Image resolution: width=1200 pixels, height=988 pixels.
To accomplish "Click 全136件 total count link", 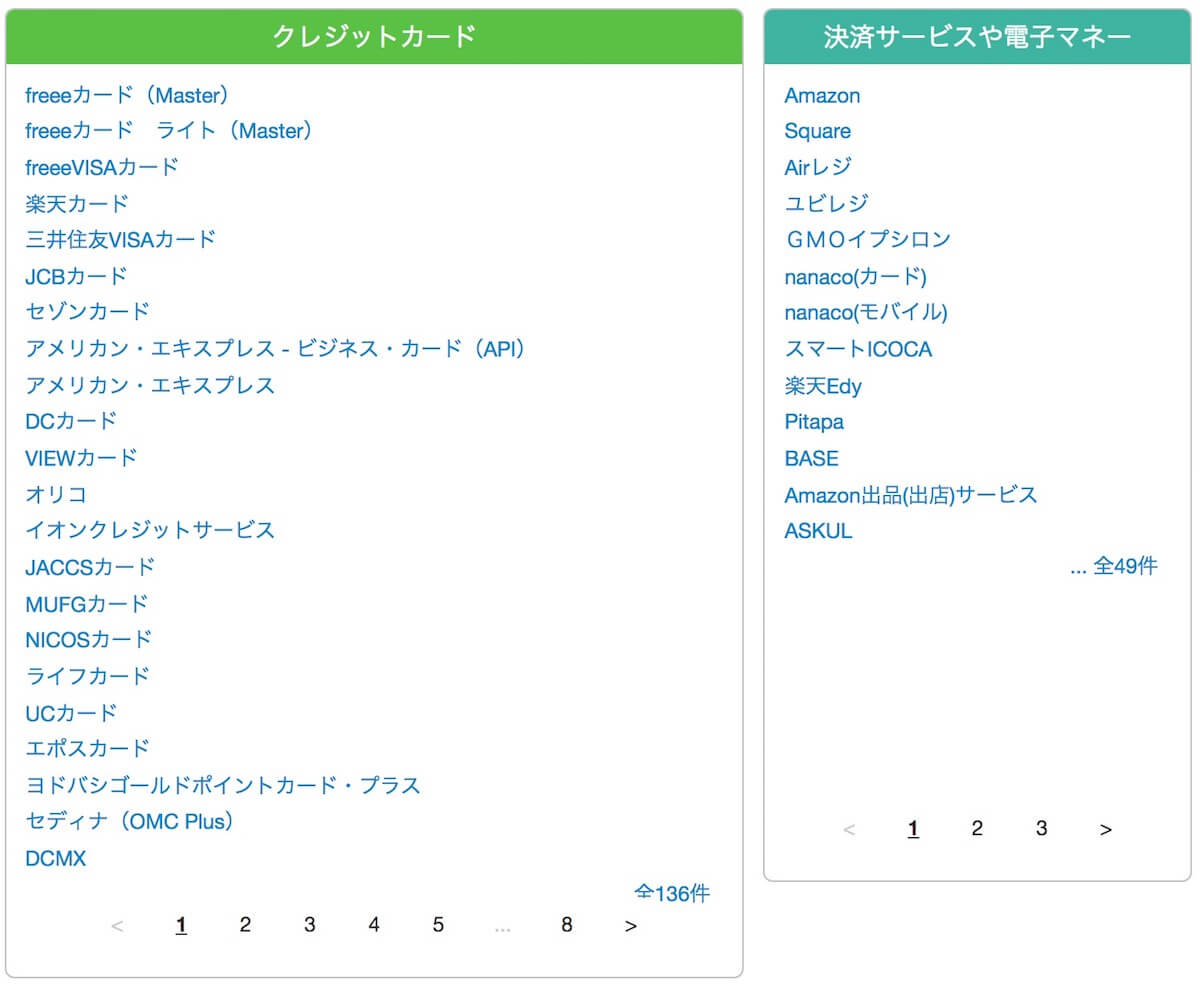I will (x=672, y=893).
